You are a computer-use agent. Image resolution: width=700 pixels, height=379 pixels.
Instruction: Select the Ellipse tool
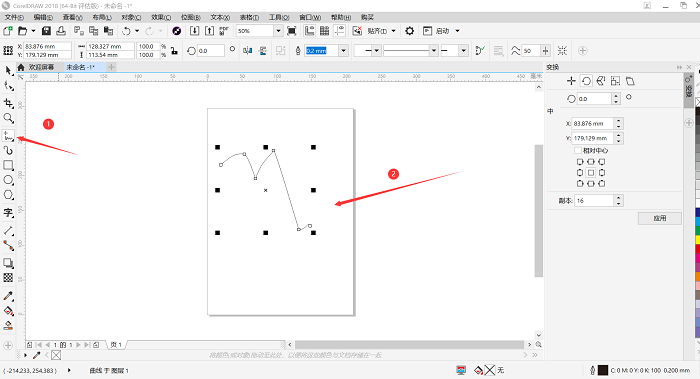[8, 180]
